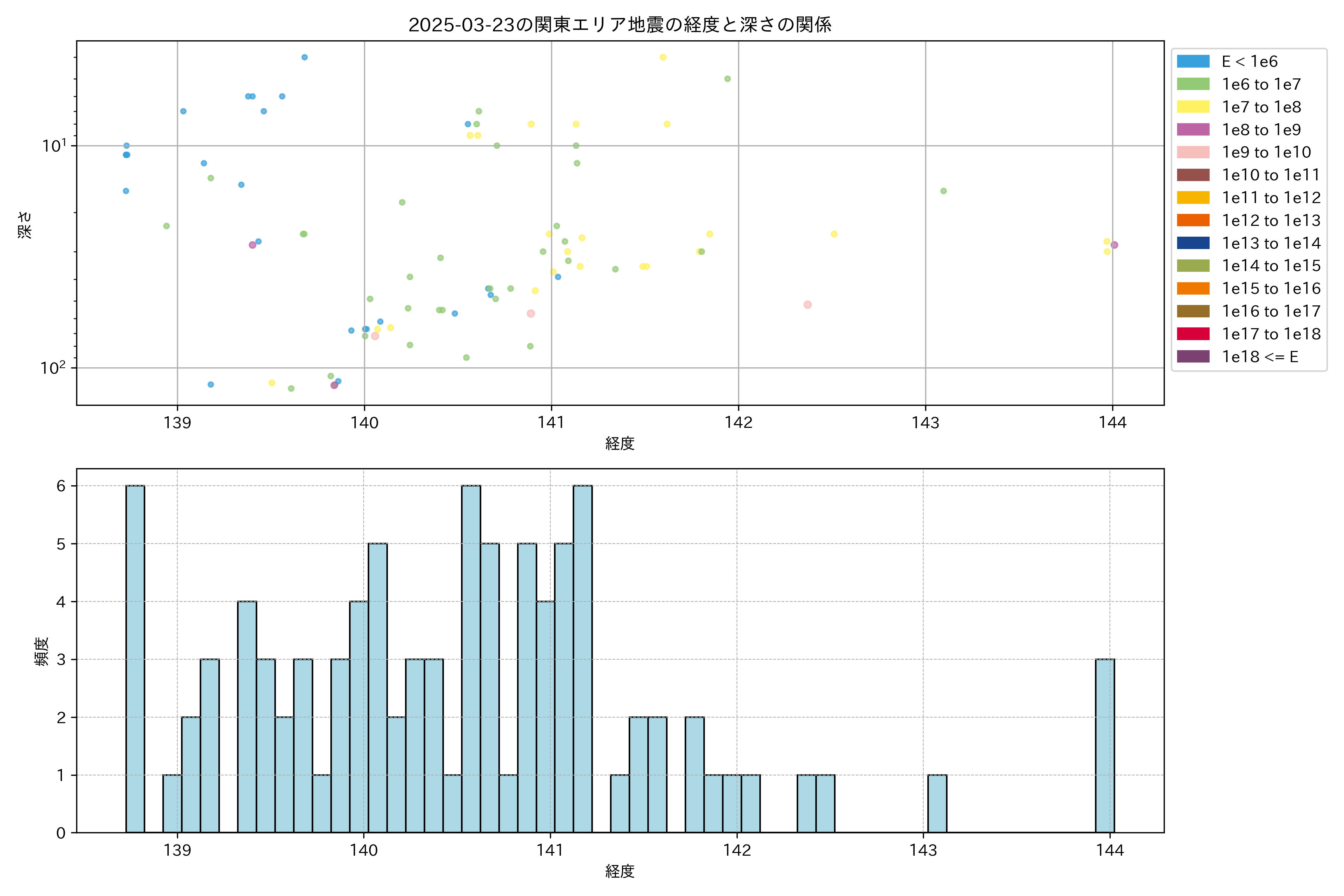Click the pink scatter point near longitude 142.4
The image size is (1344, 896).
tap(808, 305)
